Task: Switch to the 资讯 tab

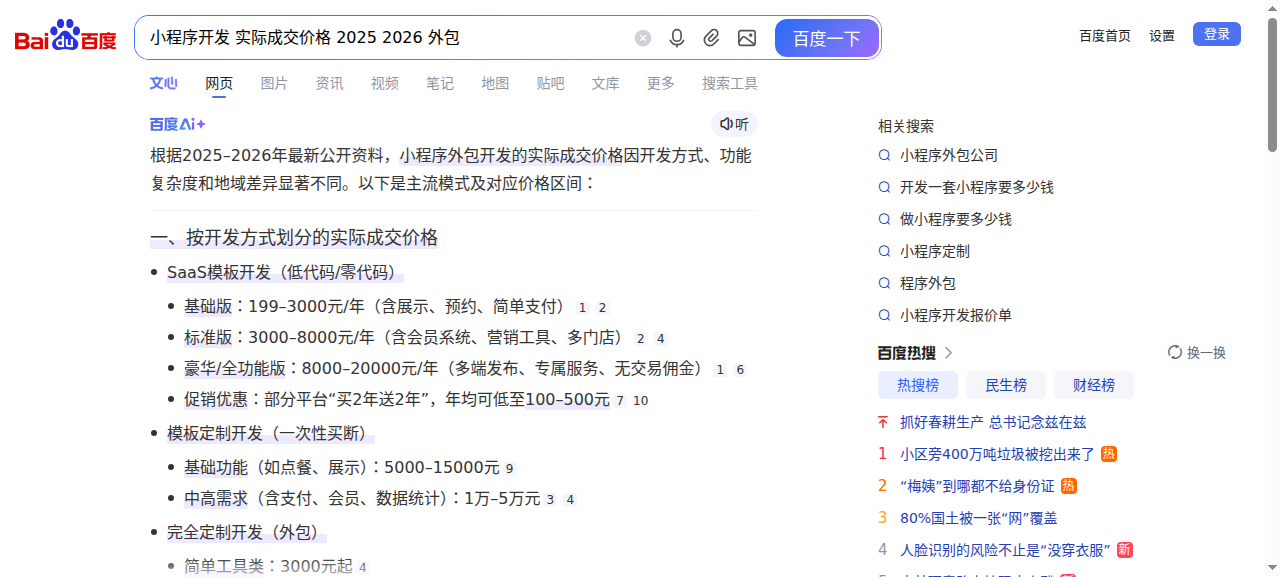Action: coord(329,83)
